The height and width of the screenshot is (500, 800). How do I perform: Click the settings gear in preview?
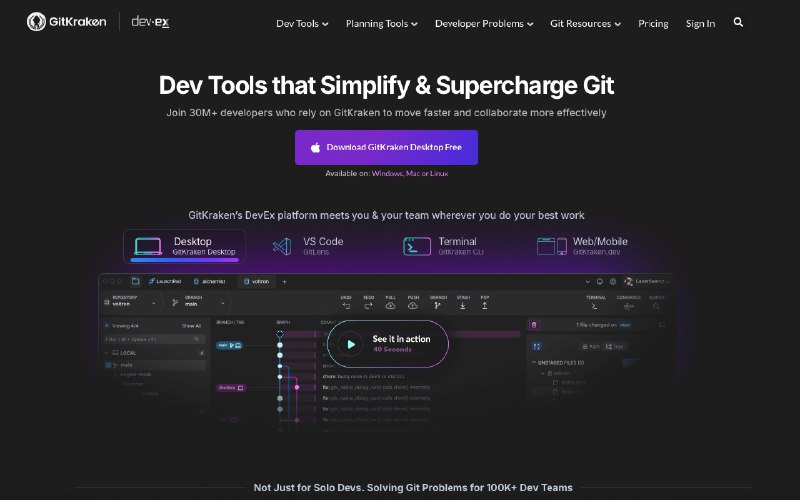click(613, 282)
